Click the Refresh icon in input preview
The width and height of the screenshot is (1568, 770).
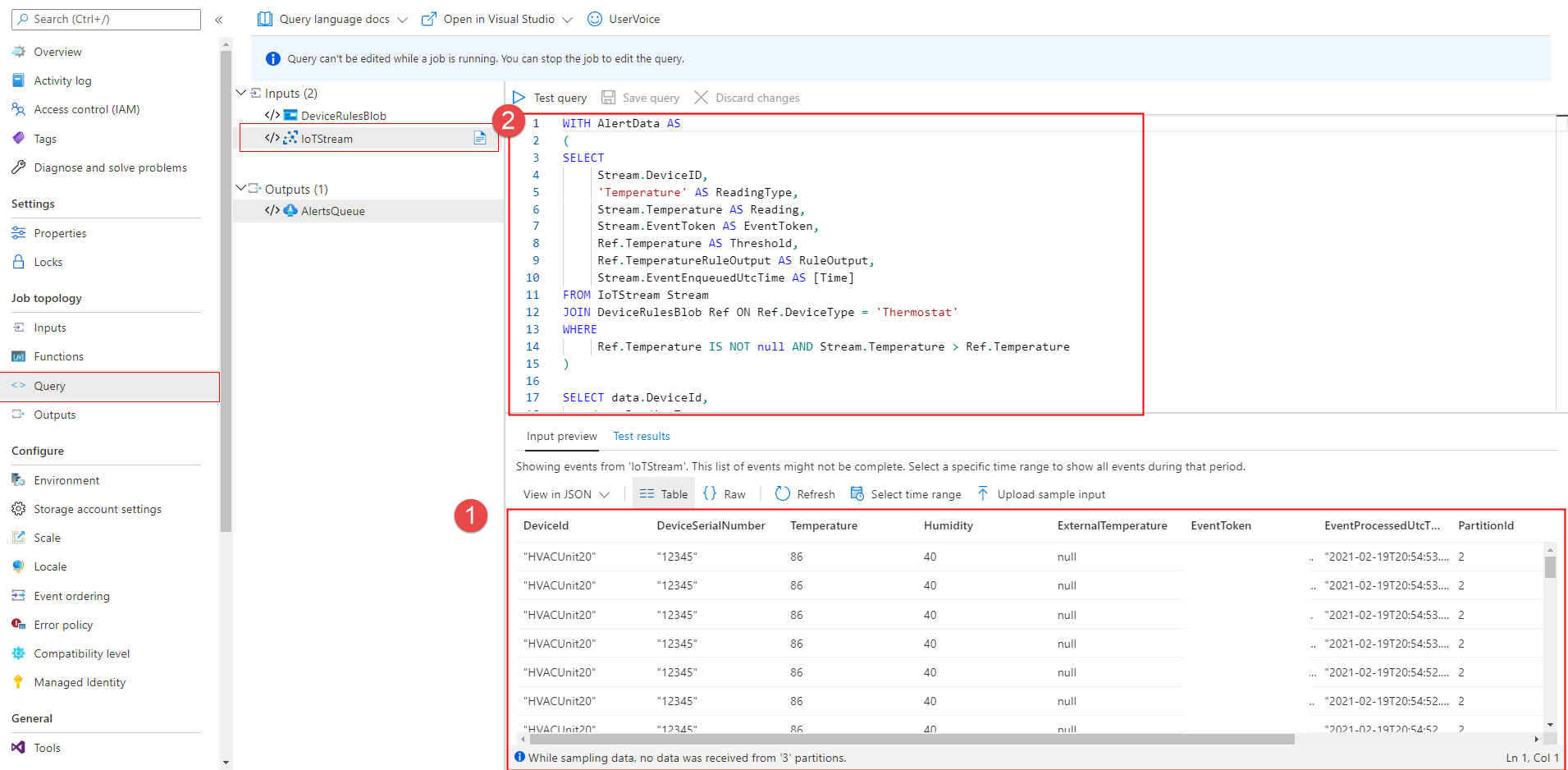[783, 494]
